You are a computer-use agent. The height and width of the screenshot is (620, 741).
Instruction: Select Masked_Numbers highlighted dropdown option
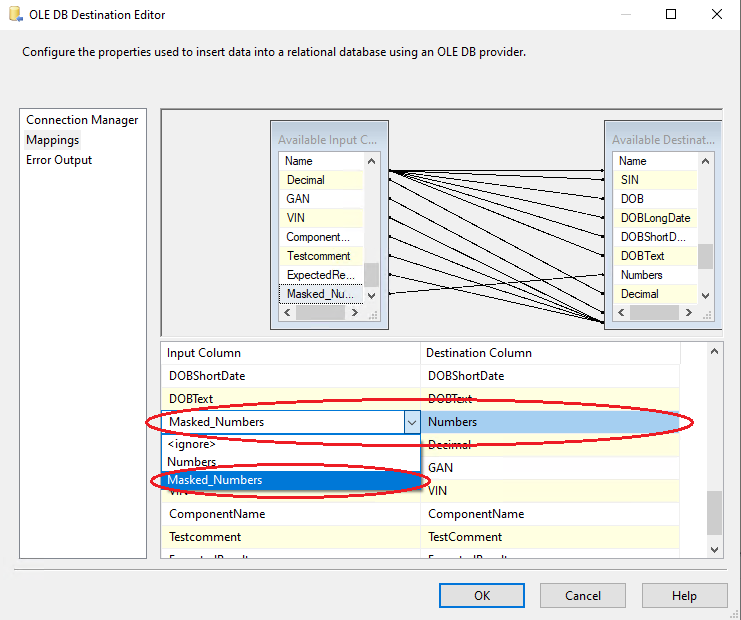pyautogui.click(x=215, y=480)
